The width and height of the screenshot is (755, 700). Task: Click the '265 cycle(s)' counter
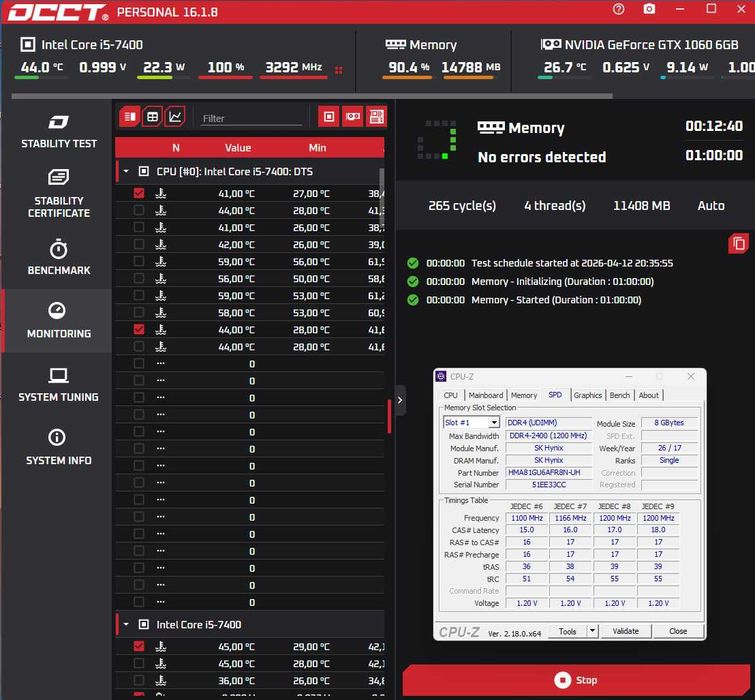(462, 206)
